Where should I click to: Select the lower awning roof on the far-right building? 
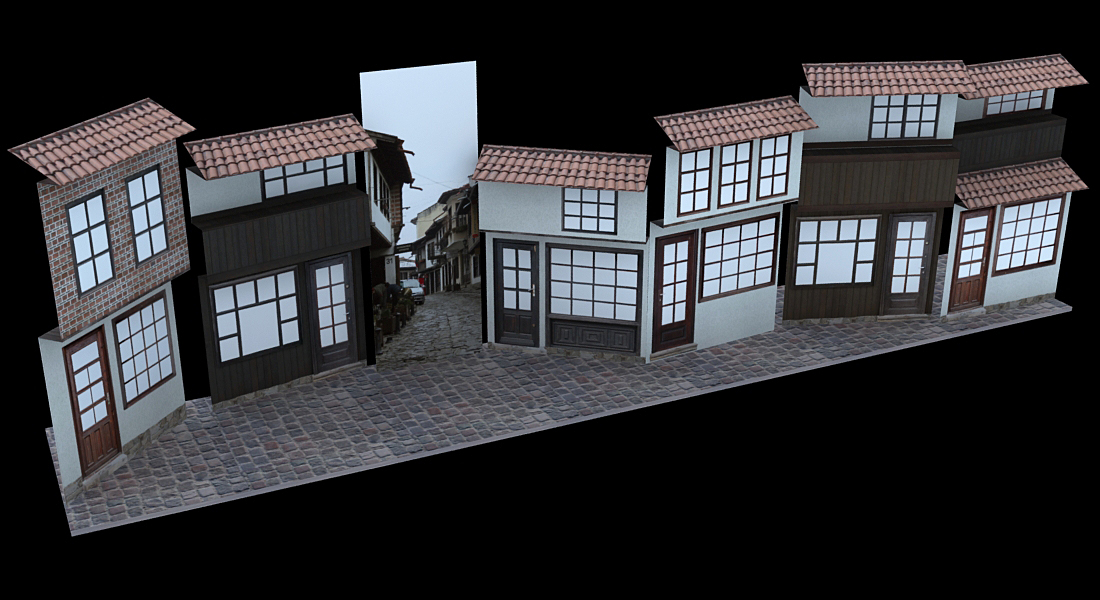[1018, 182]
